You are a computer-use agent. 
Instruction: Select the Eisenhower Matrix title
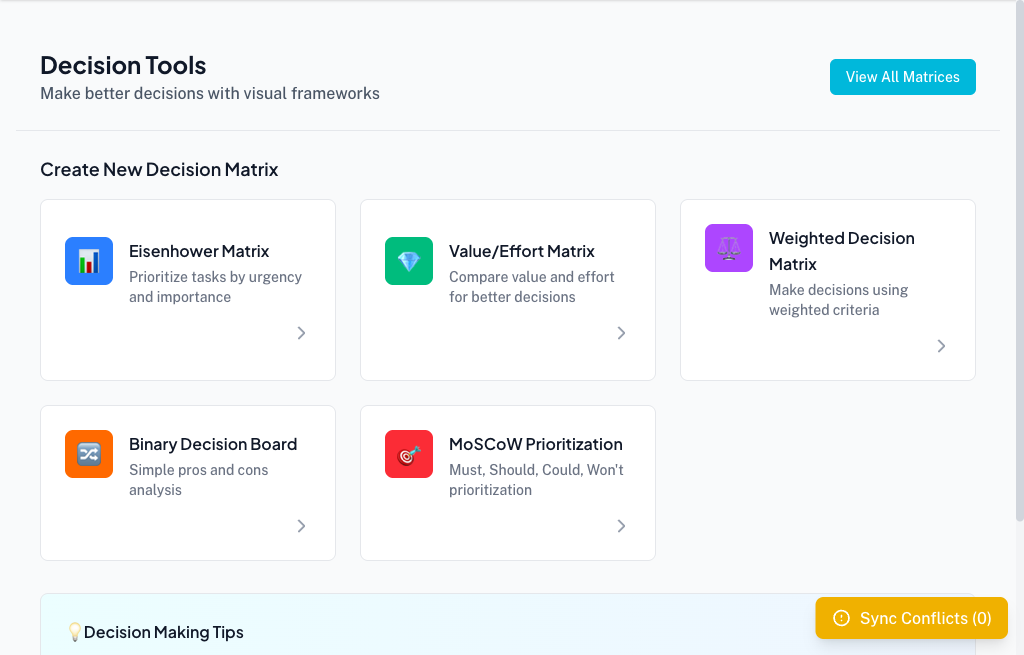199,251
